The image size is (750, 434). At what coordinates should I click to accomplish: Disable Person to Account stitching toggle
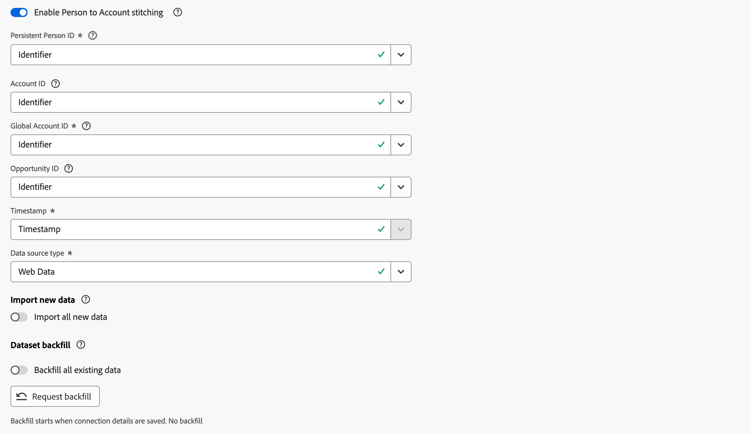[x=19, y=12]
